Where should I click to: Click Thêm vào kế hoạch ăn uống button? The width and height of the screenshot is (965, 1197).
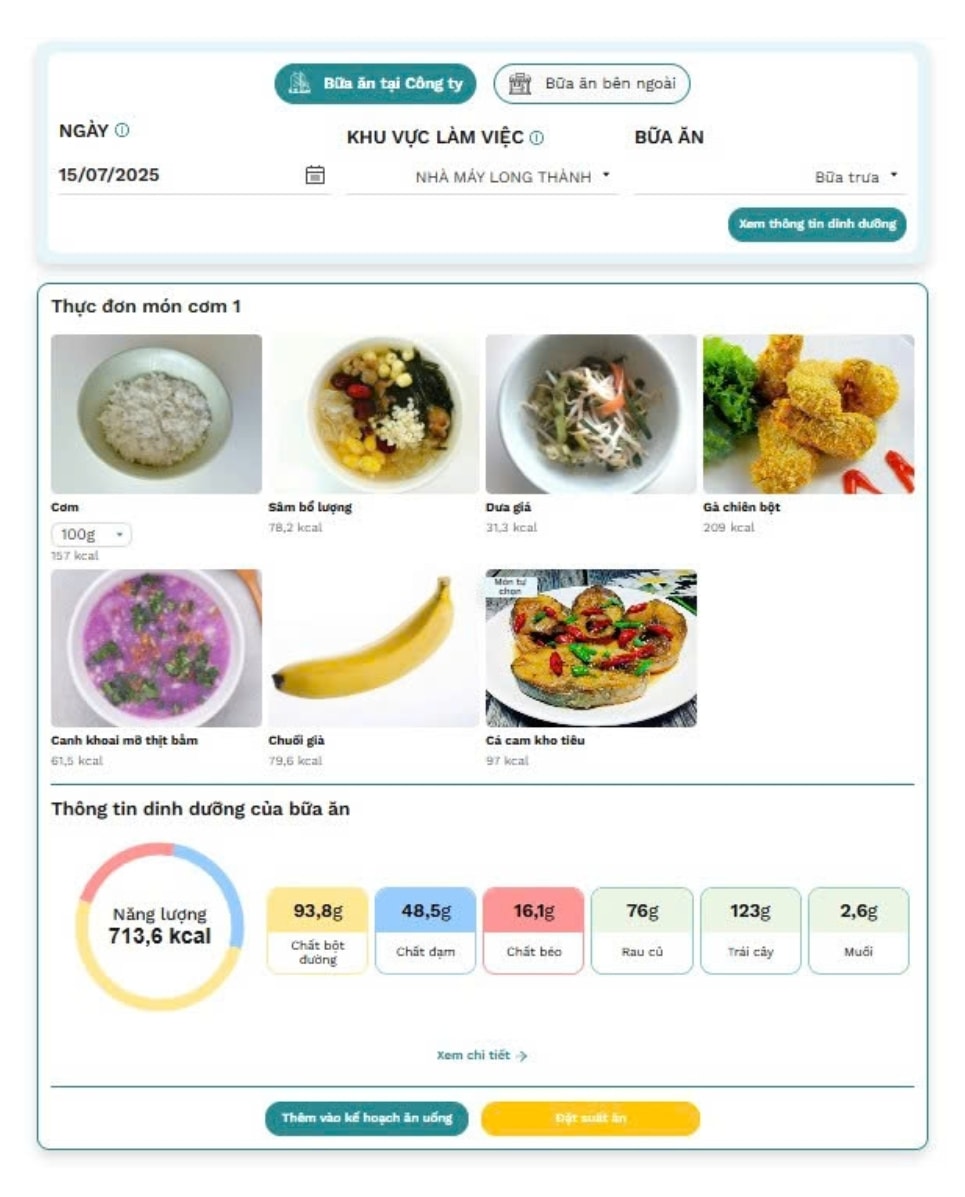point(366,1118)
